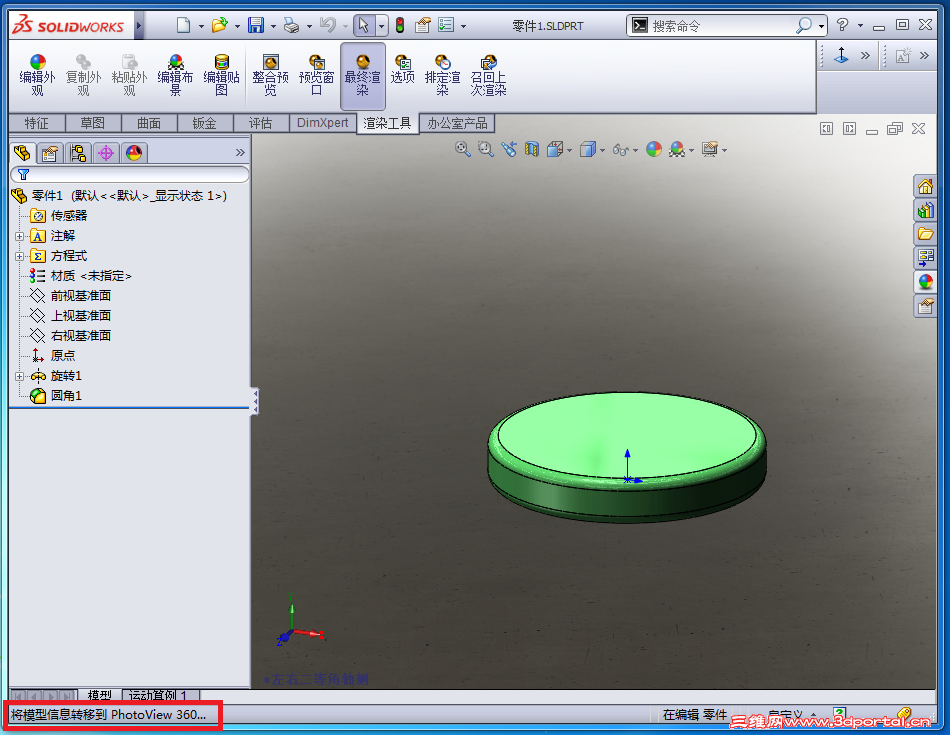Select the 圆角1 fillet feature
This screenshot has height=735, width=950.
[x=66, y=396]
